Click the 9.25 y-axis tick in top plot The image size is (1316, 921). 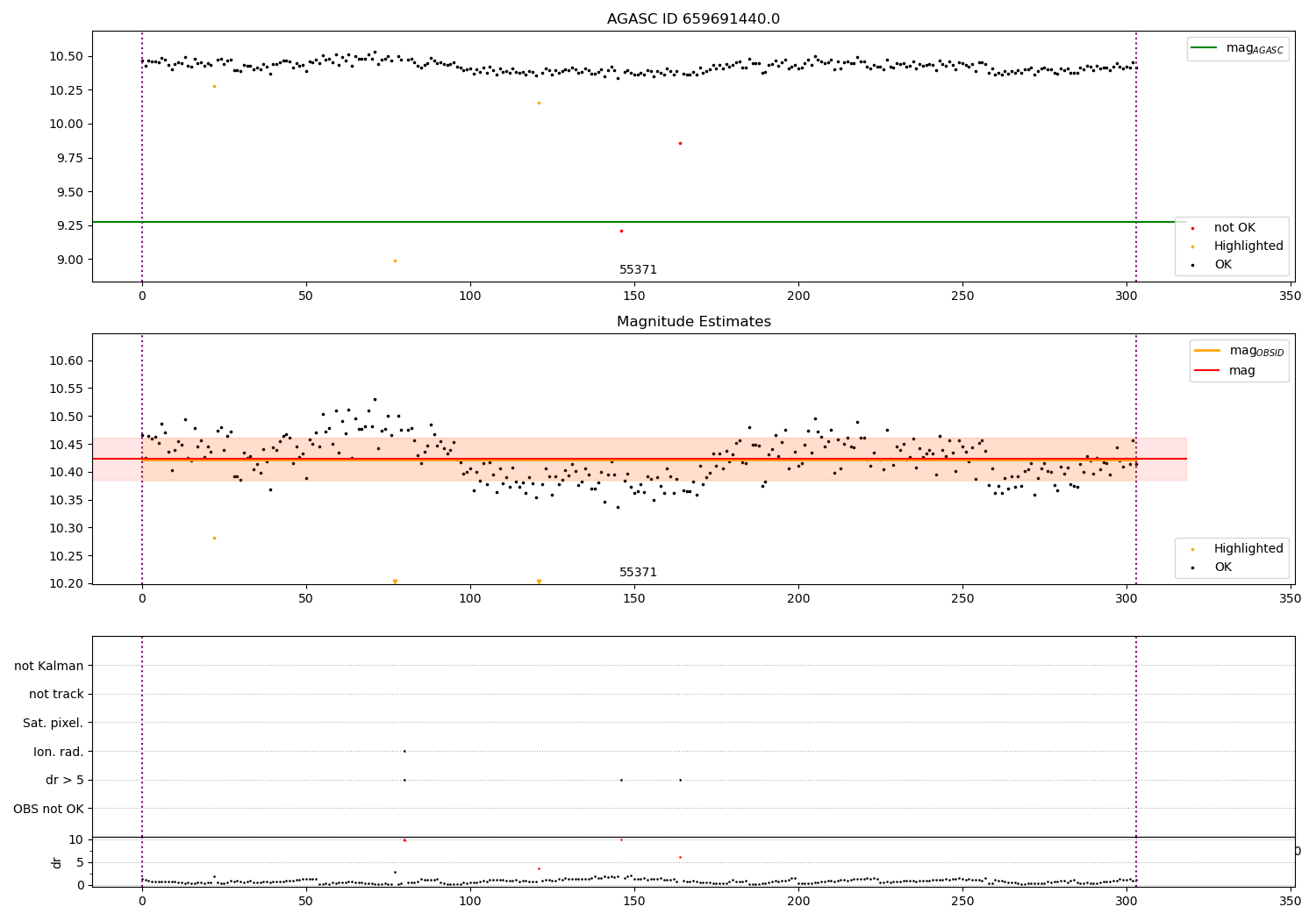coord(69,225)
